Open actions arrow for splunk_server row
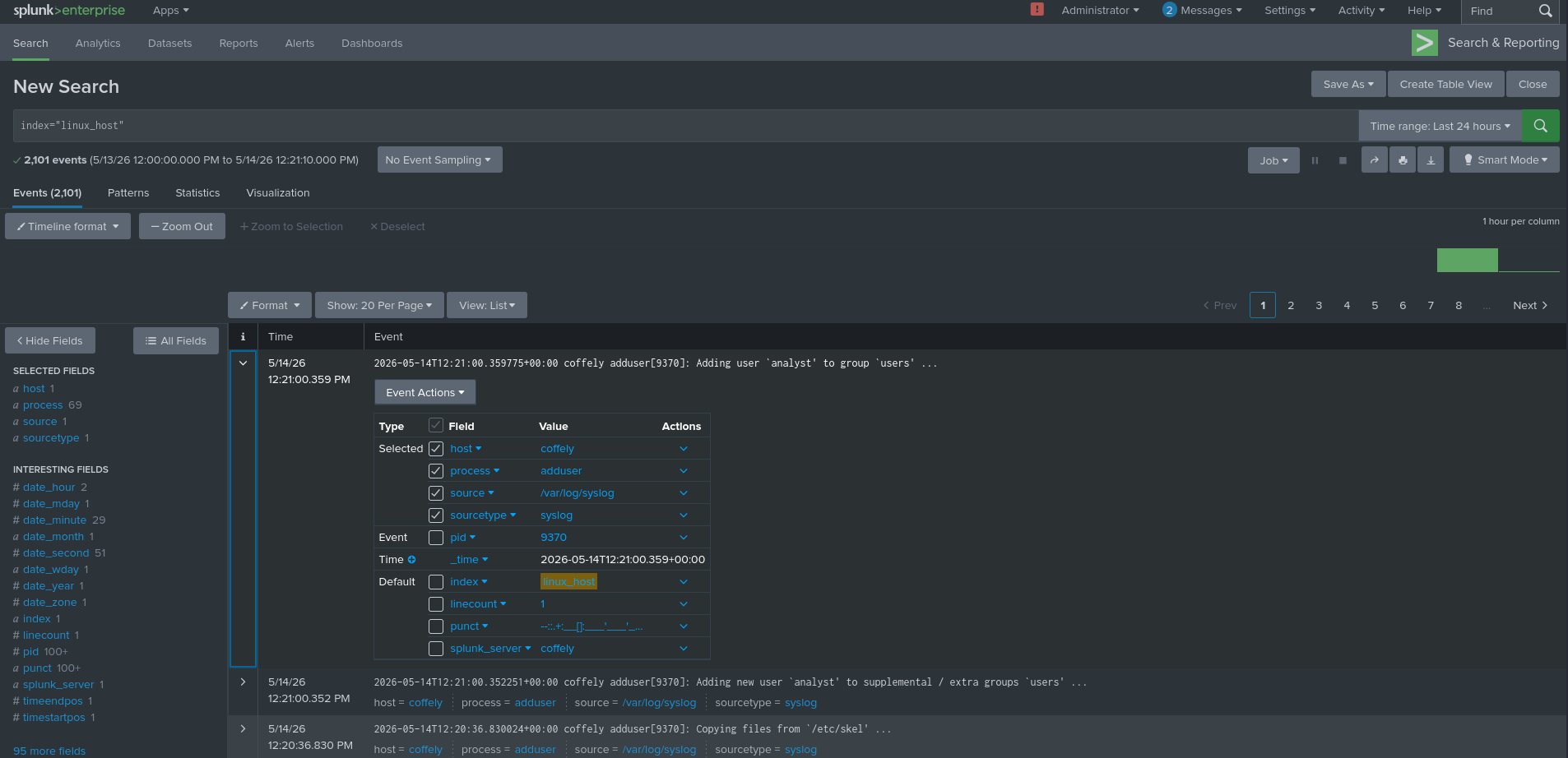Viewport: 1568px width, 758px height. 684,649
